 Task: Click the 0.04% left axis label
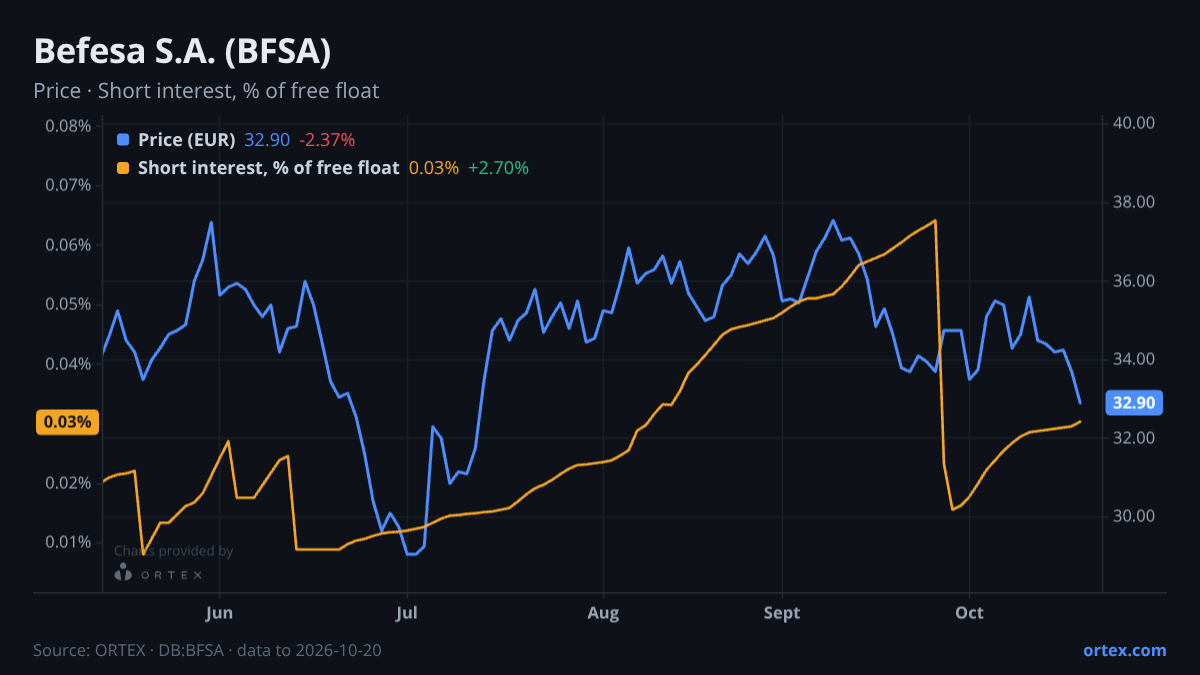click(x=68, y=364)
